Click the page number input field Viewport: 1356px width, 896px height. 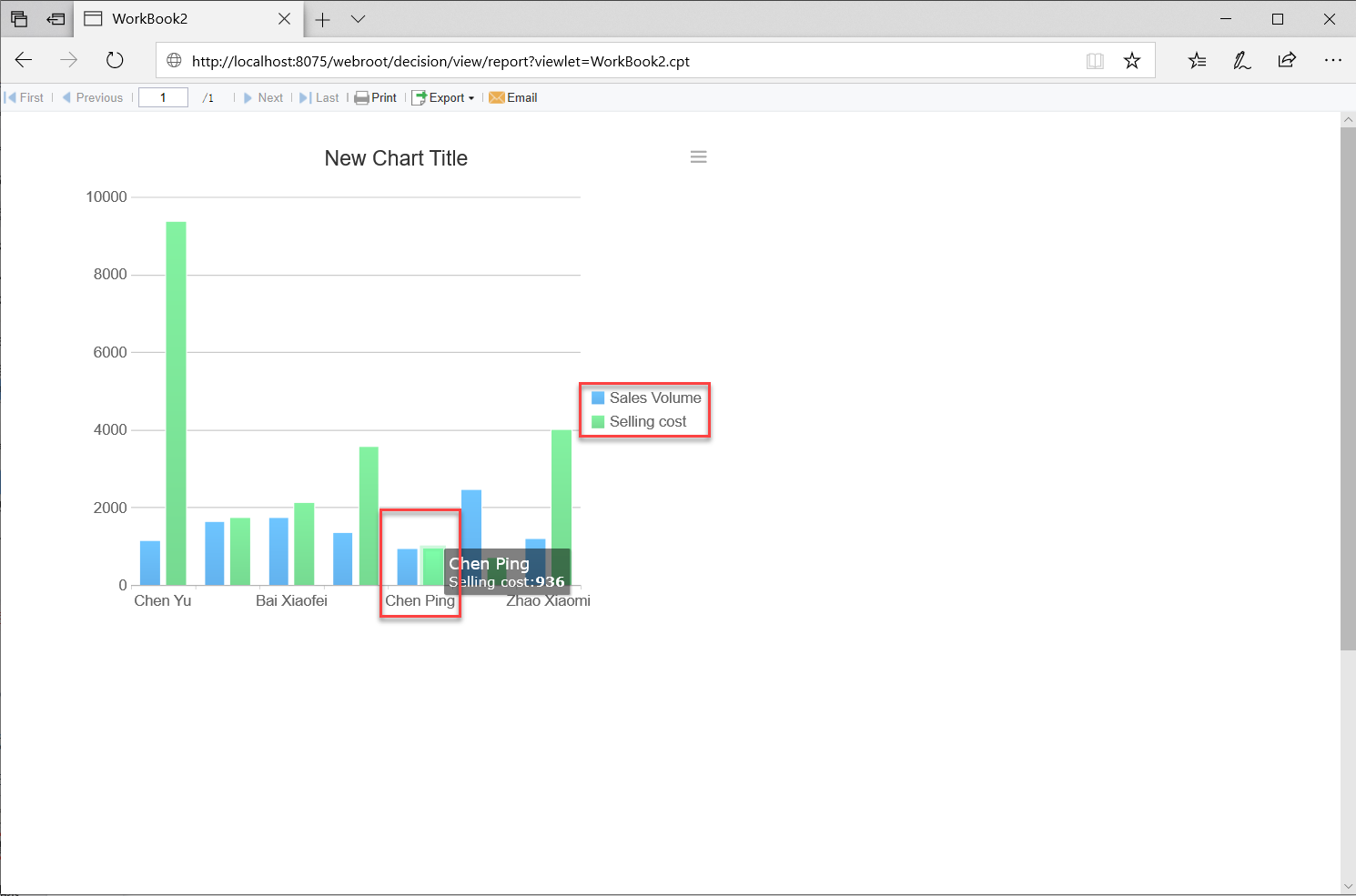[x=163, y=97]
